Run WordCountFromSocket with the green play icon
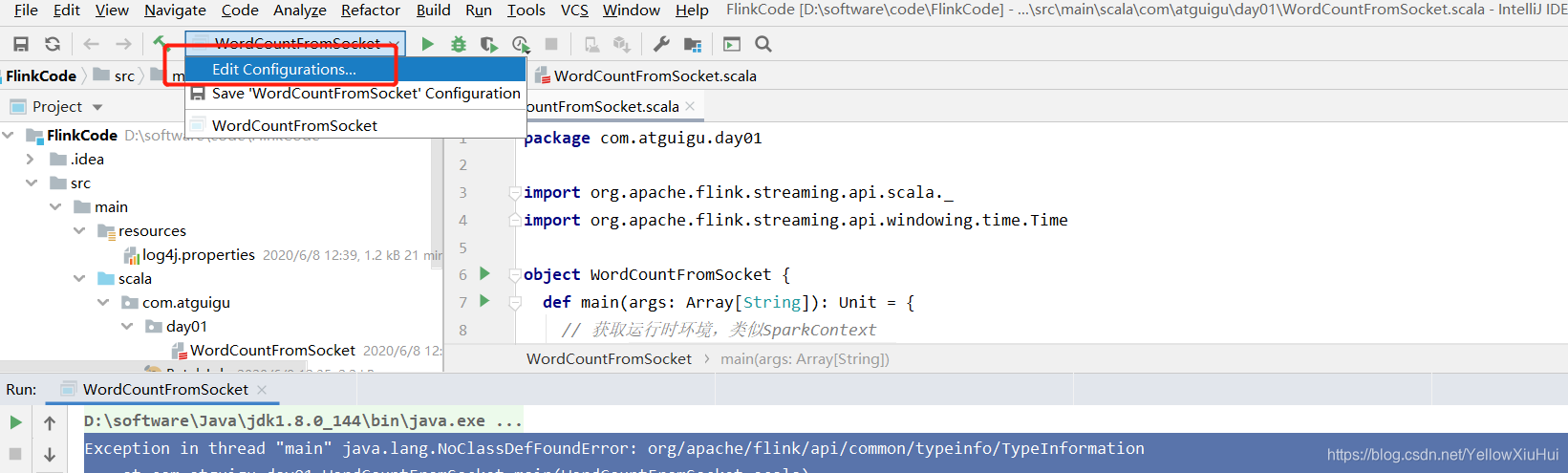The height and width of the screenshot is (473, 1568). [427, 44]
